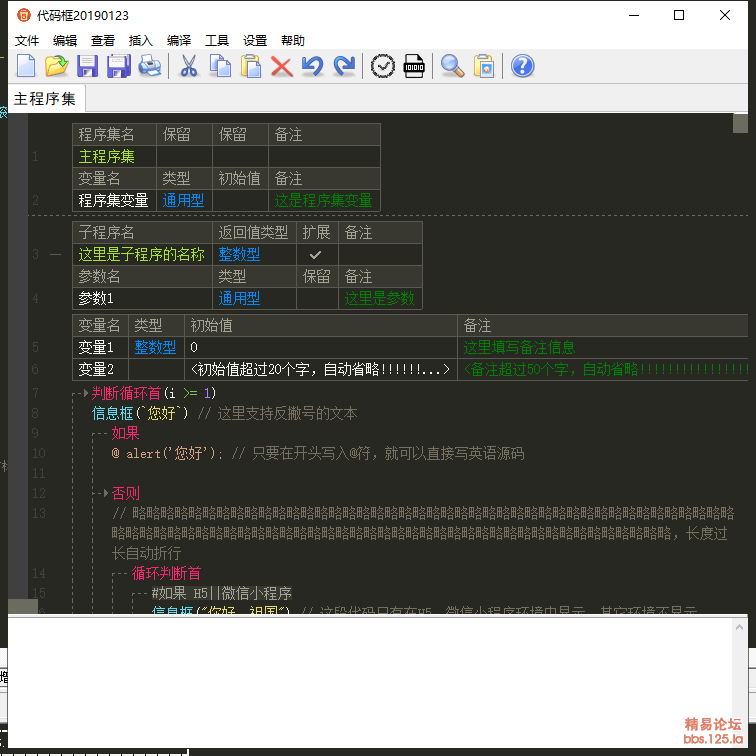Cut the selection with the scissors icon

tap(189, 66)
